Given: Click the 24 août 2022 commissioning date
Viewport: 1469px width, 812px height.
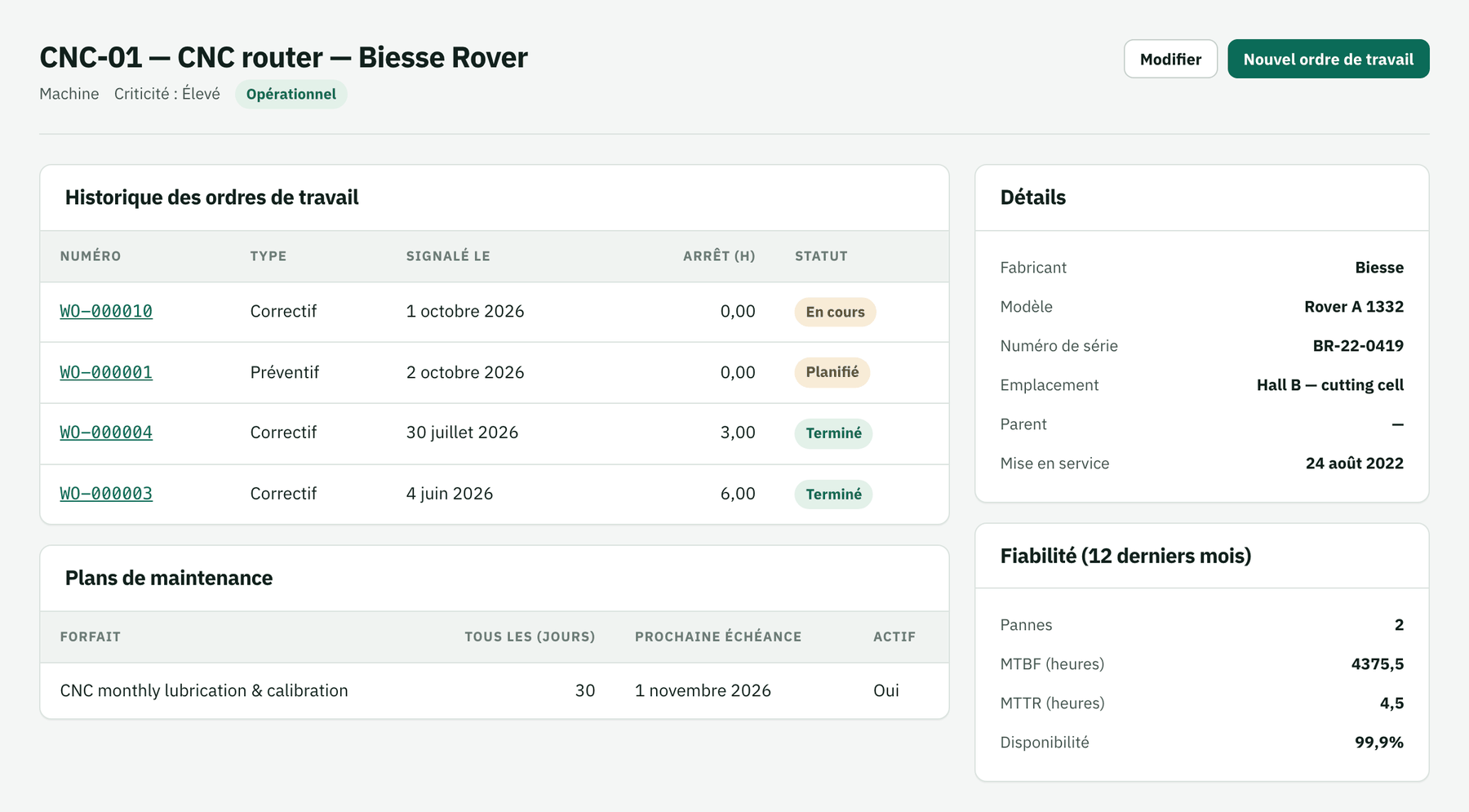Looking at the screenshot, I should pyautogui.click(x=1355, y=464).
